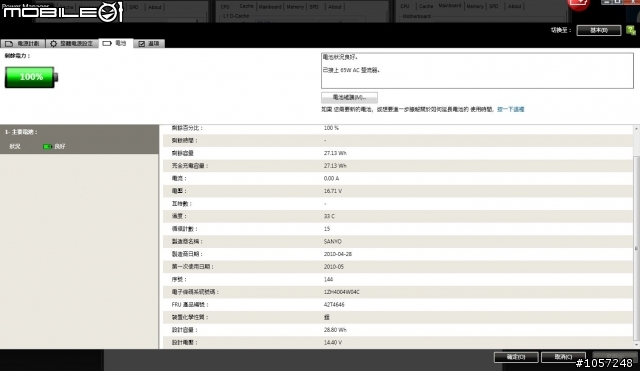
Task: Confirm with the 確定(O) button
Action: 516,357
